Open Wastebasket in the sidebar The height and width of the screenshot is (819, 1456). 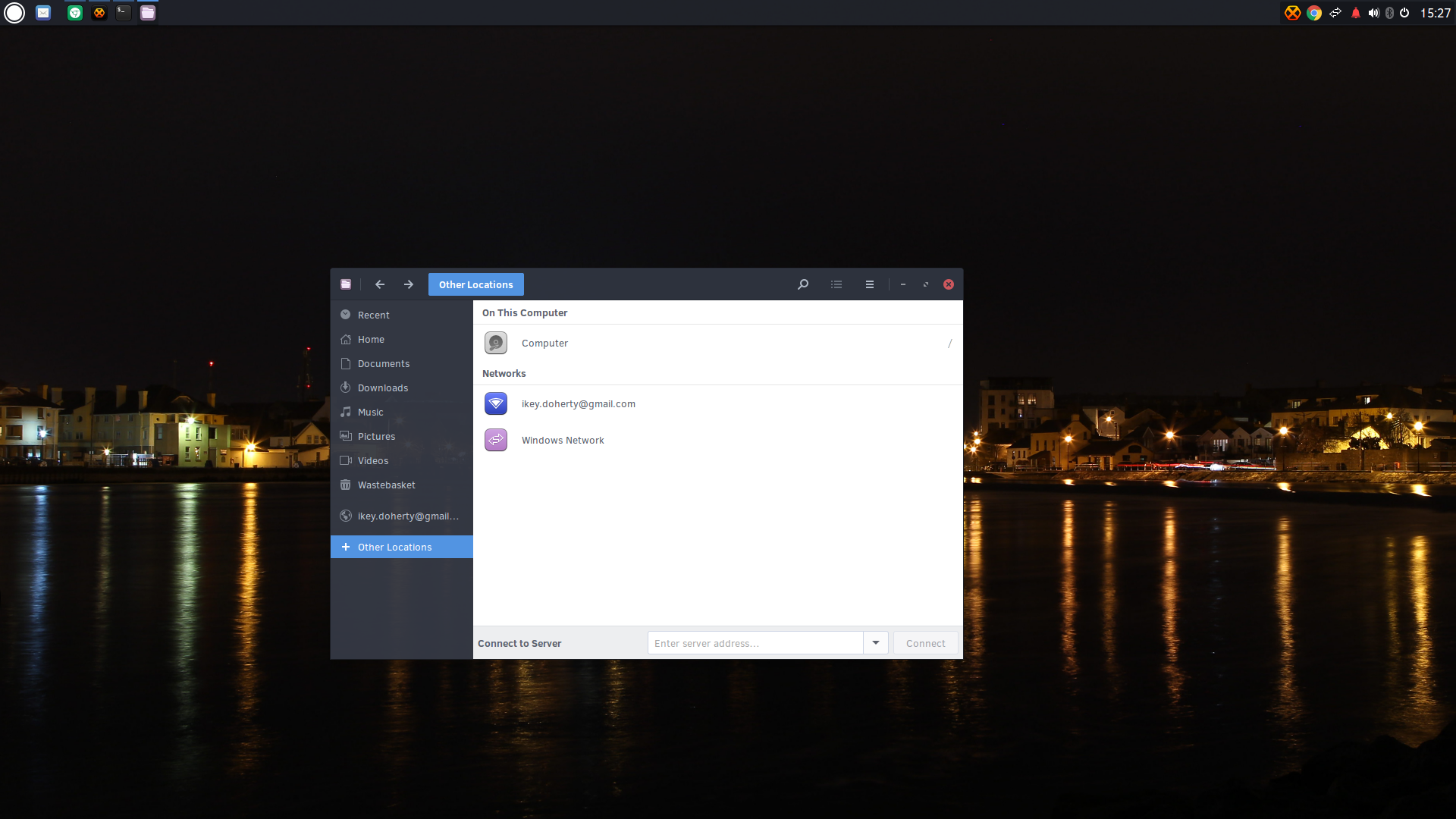pyautogui.click(x=402, y=485)
